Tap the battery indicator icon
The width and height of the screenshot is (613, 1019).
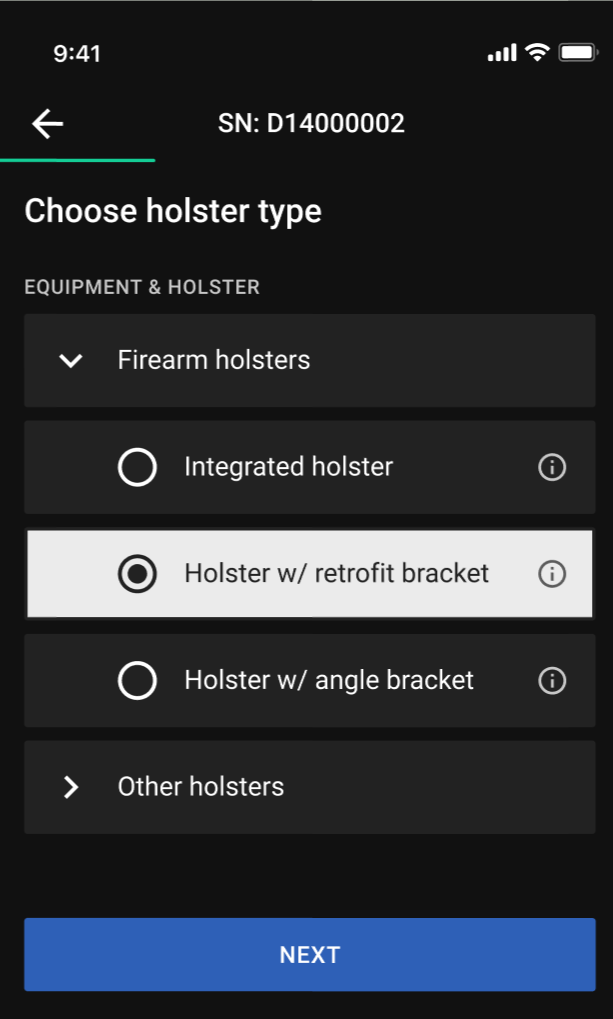[578, 53]
